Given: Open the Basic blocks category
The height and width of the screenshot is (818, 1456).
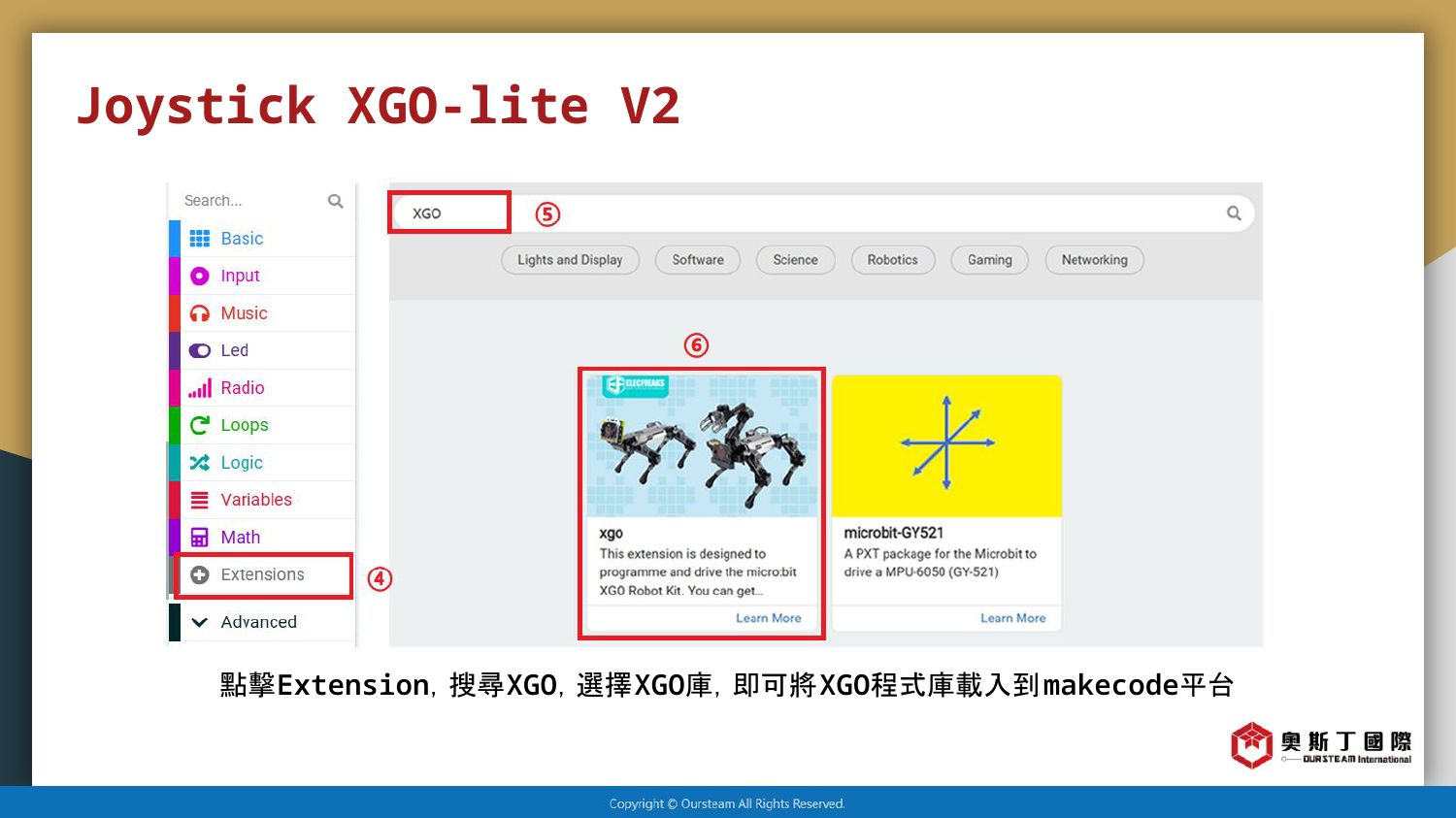Looking at the screenshot, I should tap(262, 239).
